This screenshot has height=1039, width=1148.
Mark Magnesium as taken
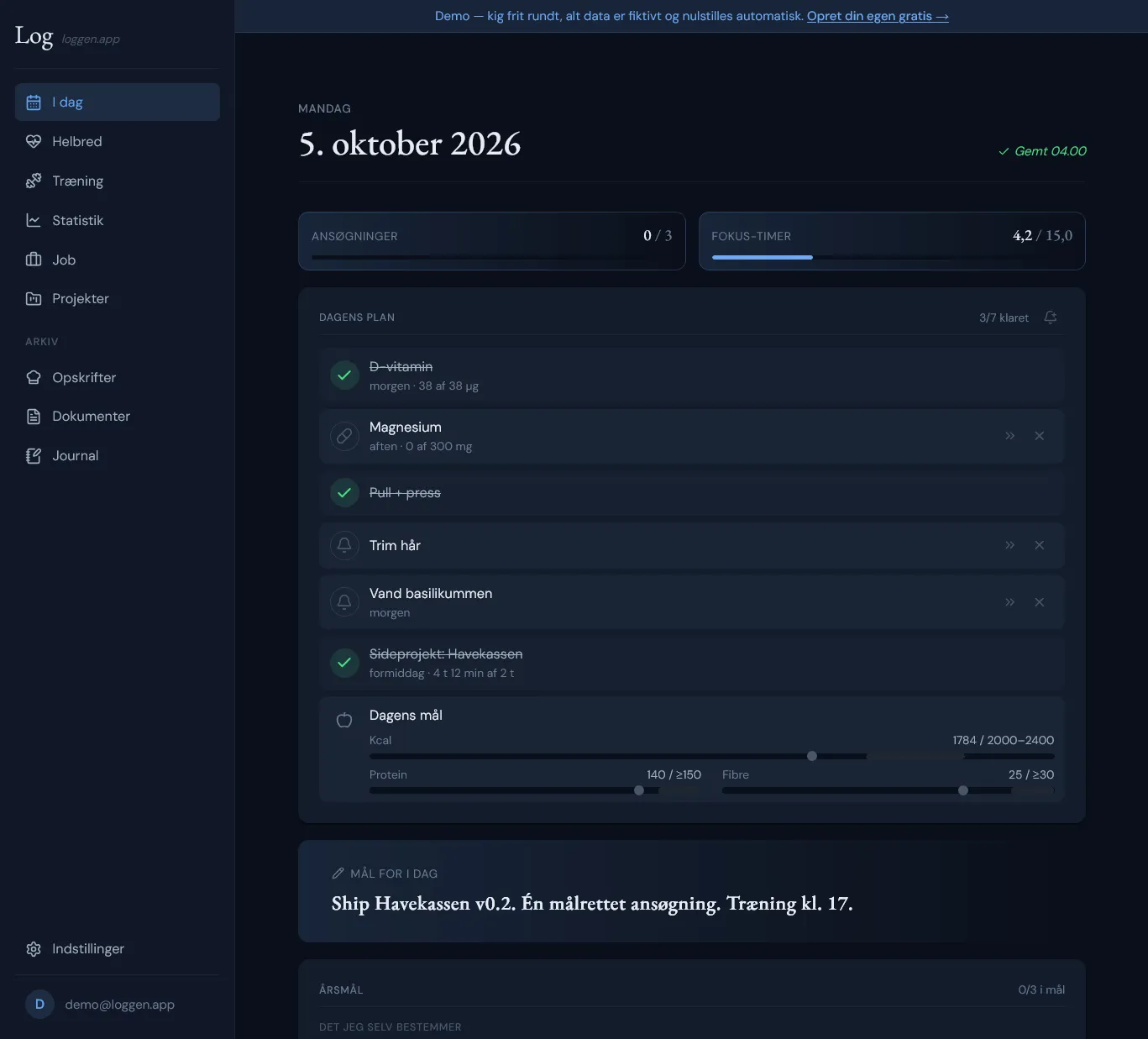pyautogui.click(x=344, y=436)
